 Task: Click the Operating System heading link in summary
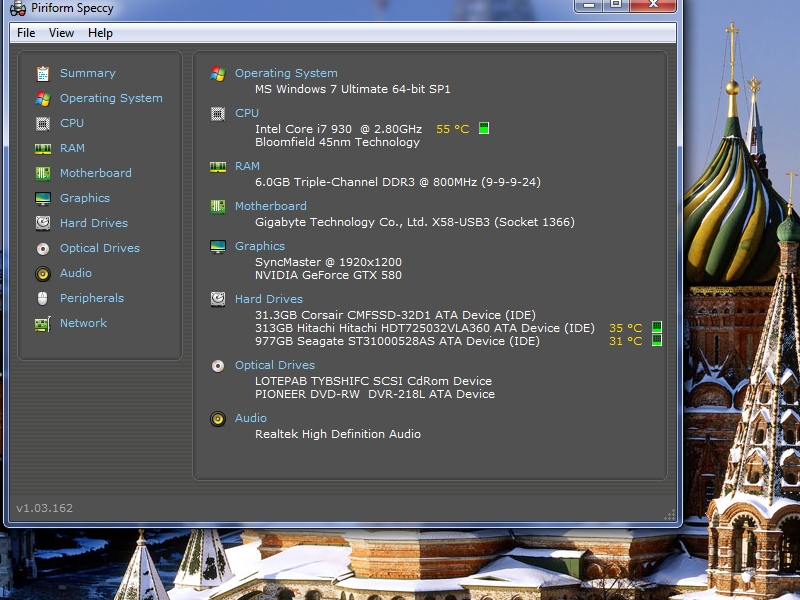(286, 73)
